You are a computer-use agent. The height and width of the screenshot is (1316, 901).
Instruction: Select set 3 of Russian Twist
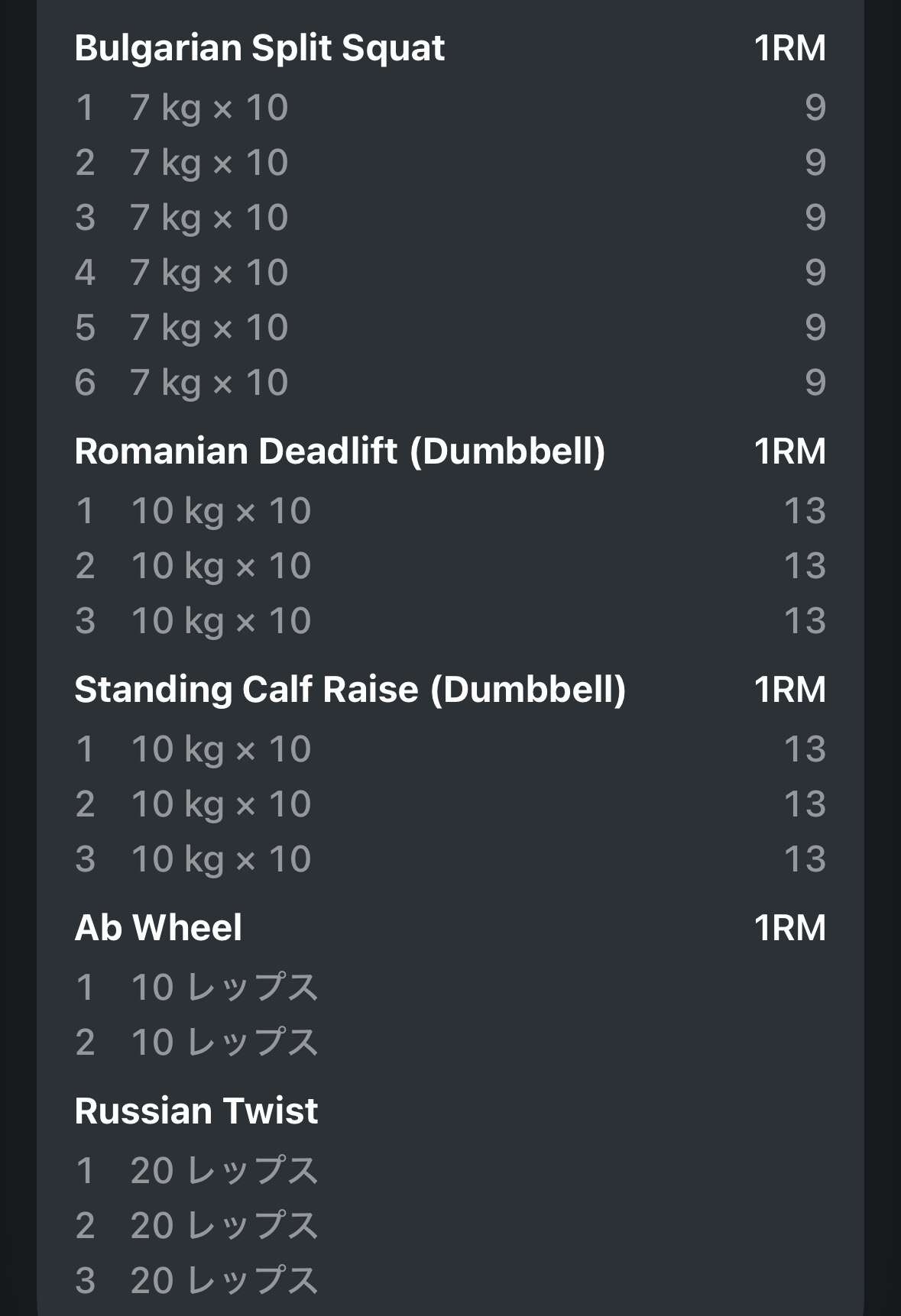click(224, 1281)
